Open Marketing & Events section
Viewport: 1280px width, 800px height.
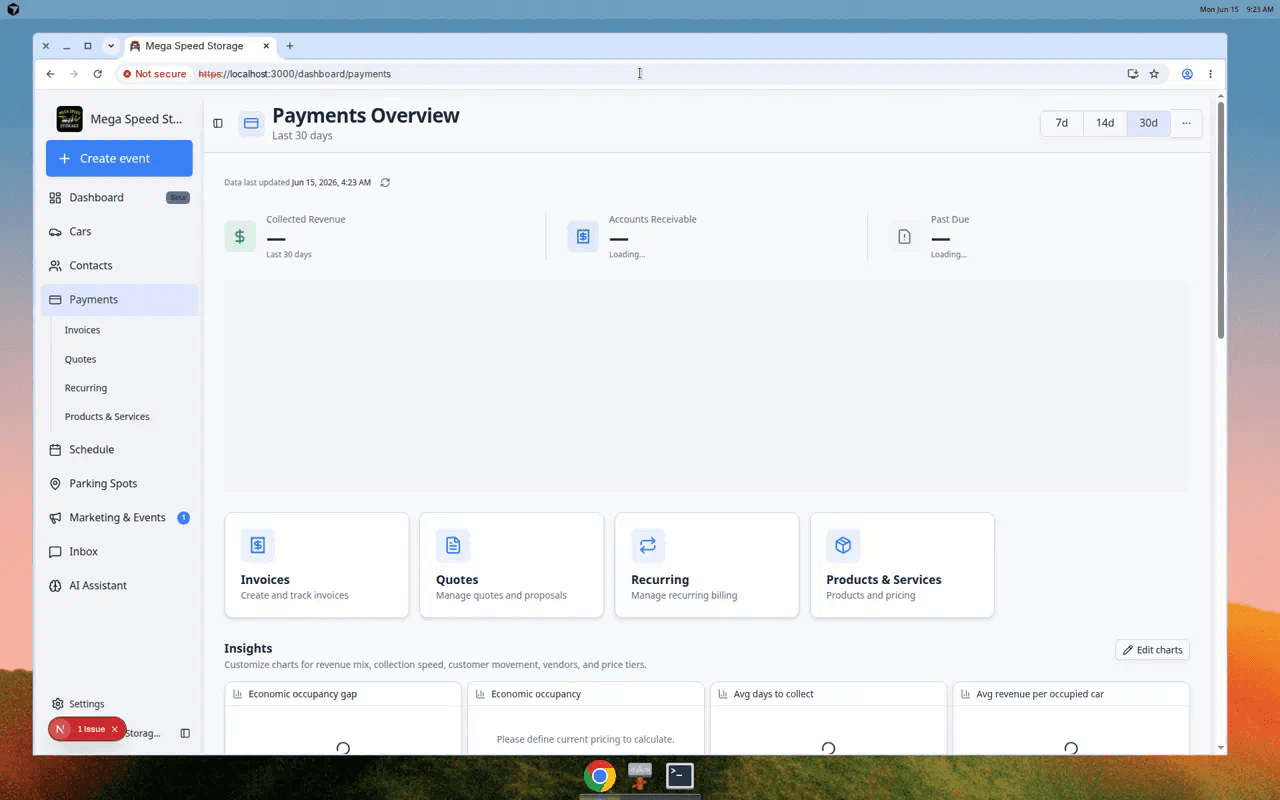[x=119, y=518]
